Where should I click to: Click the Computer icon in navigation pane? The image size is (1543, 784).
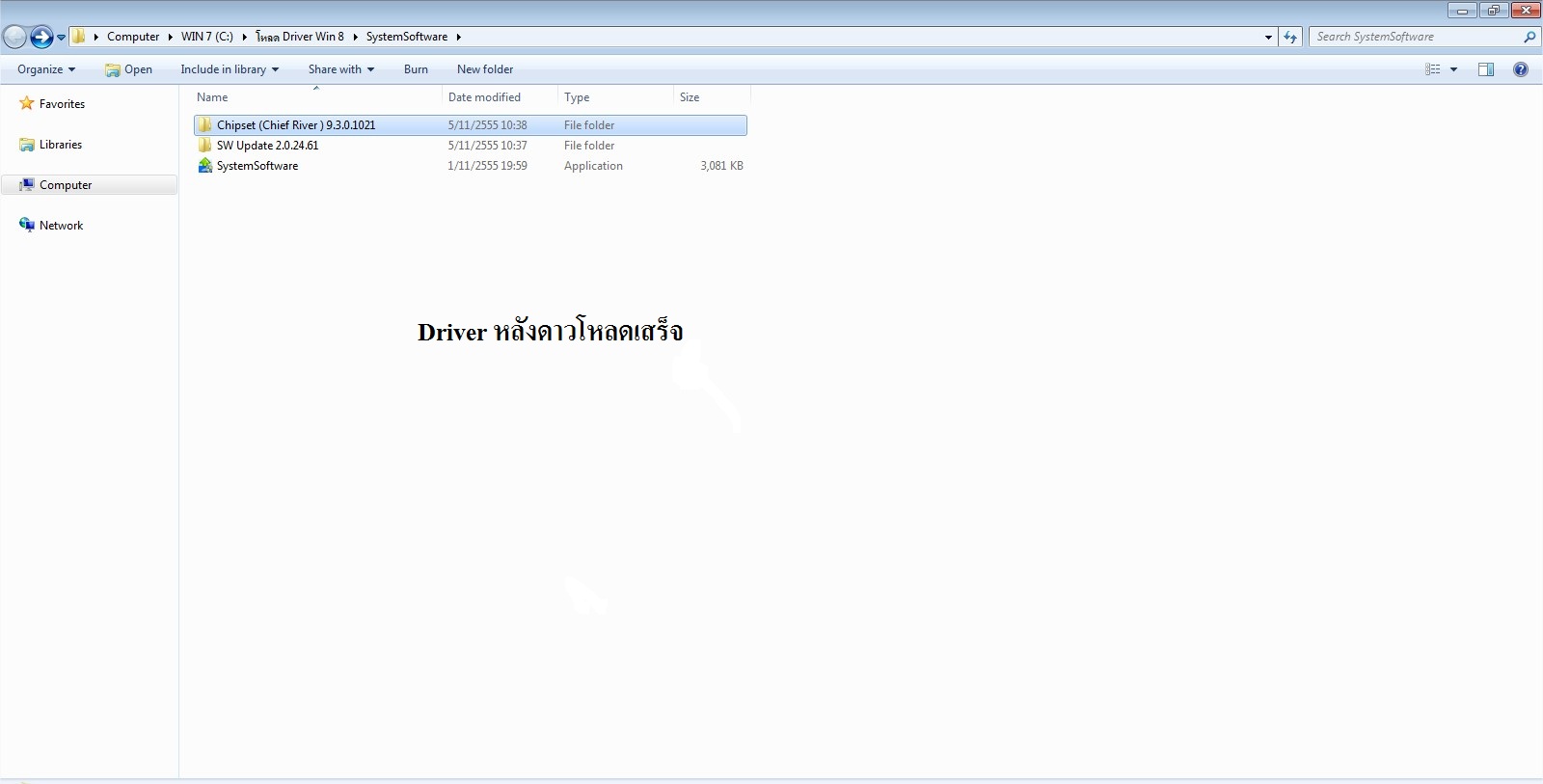[x=27, y=185]
